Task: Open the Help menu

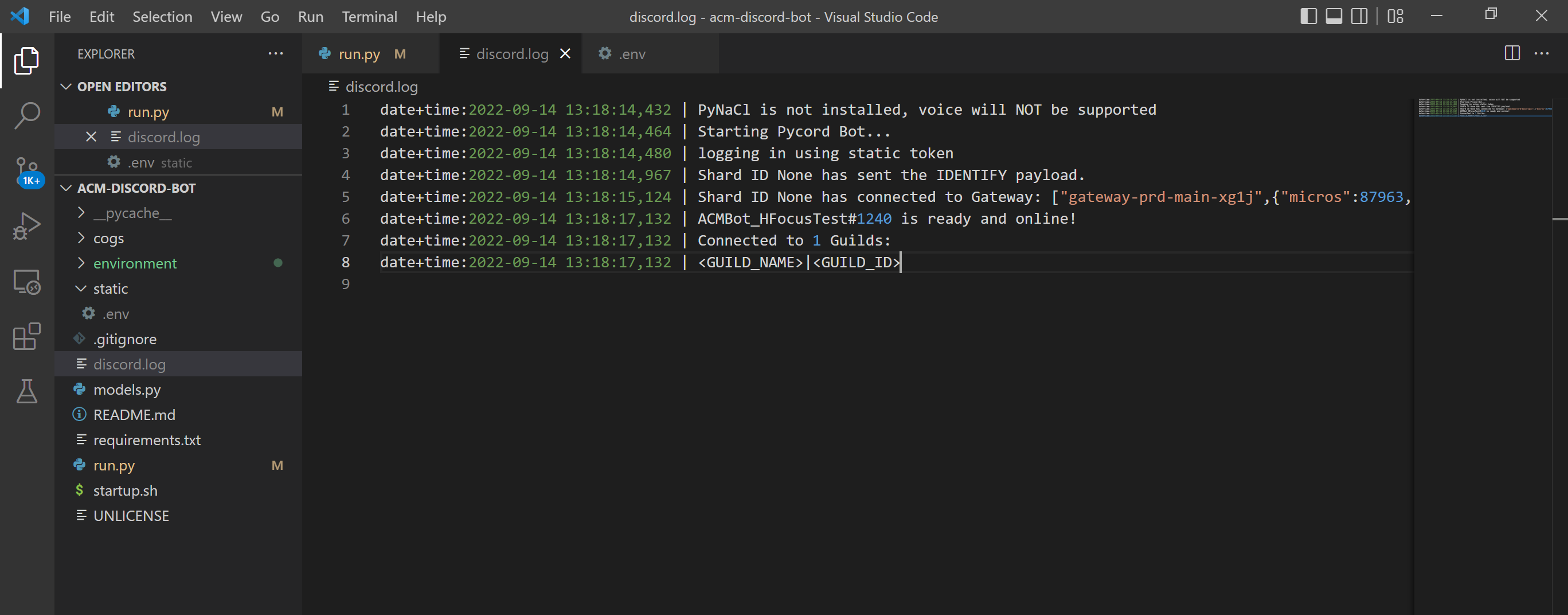Action: pos(431,17)
